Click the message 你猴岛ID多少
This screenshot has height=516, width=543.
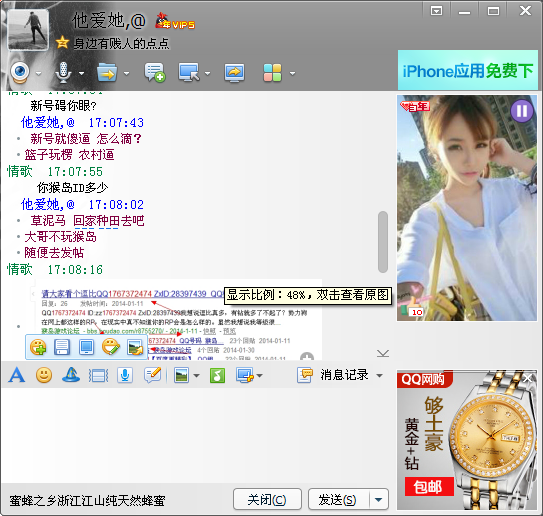72,188
